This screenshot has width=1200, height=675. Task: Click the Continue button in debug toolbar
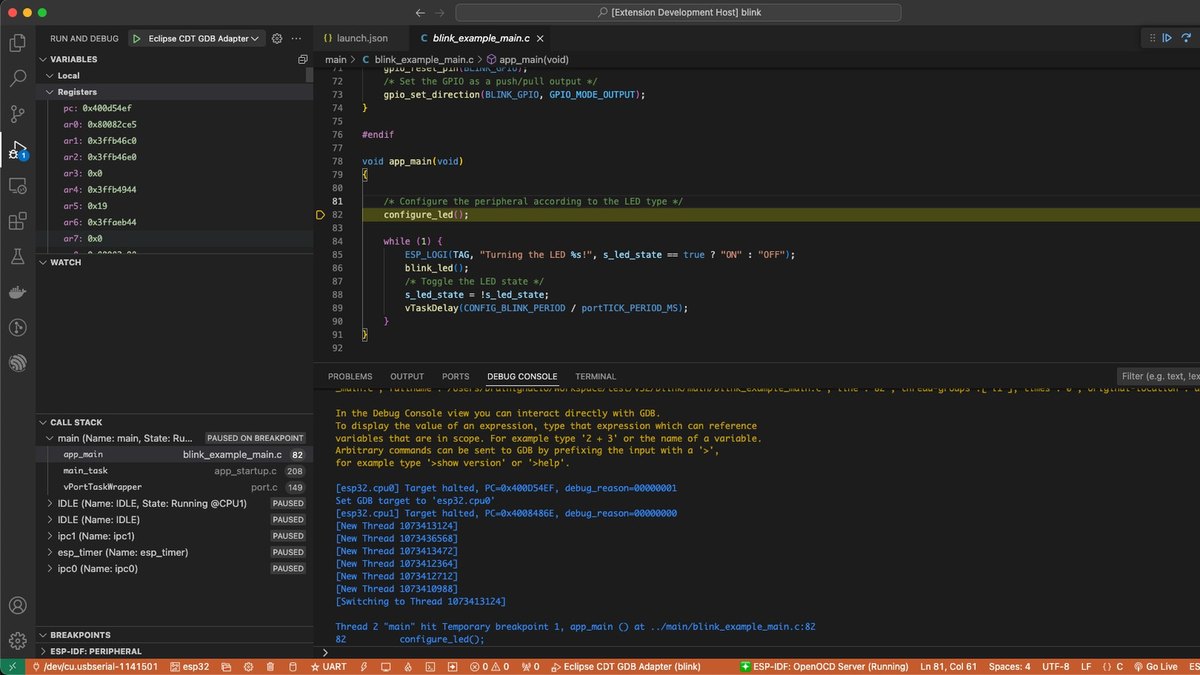coord(1167,38)
